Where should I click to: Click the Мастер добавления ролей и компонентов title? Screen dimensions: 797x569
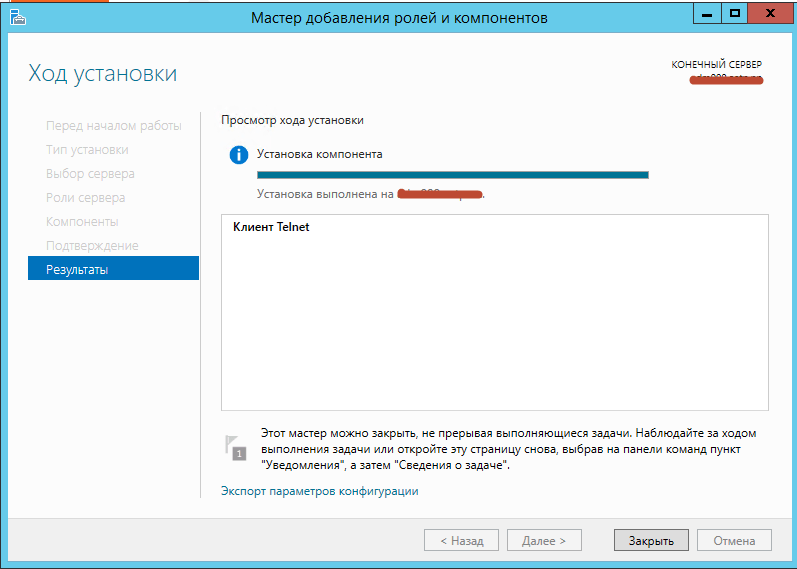point(399,18)
